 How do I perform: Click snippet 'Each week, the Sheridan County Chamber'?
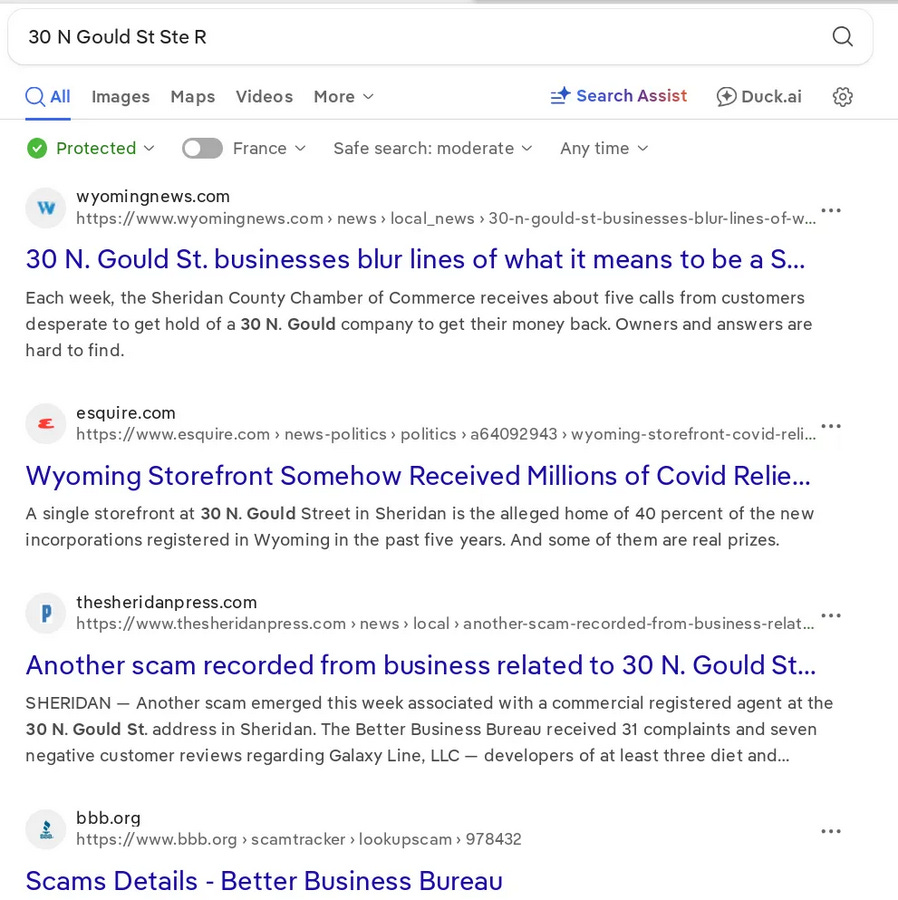point(419,324)
